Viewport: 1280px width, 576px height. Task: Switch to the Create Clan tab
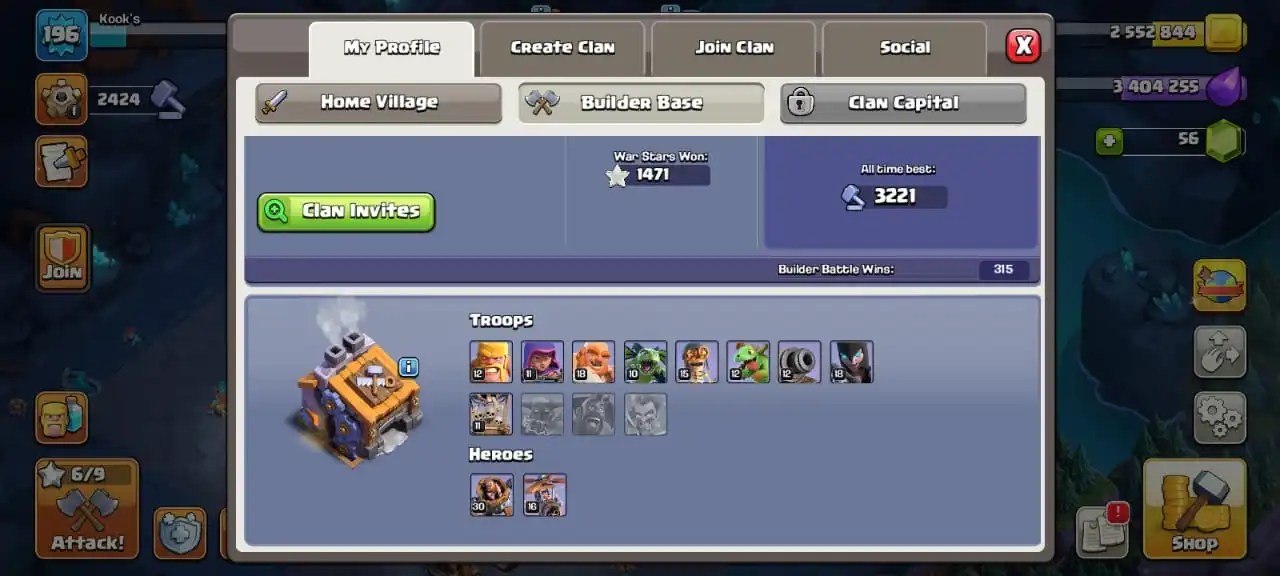[562, 47]
